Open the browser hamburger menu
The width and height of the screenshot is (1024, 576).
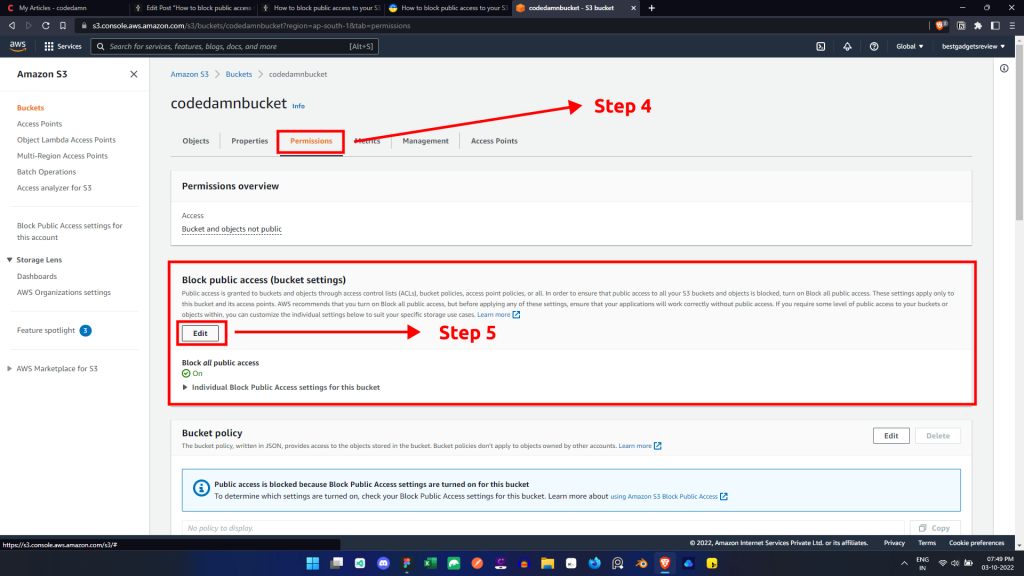click(1012, 25)
